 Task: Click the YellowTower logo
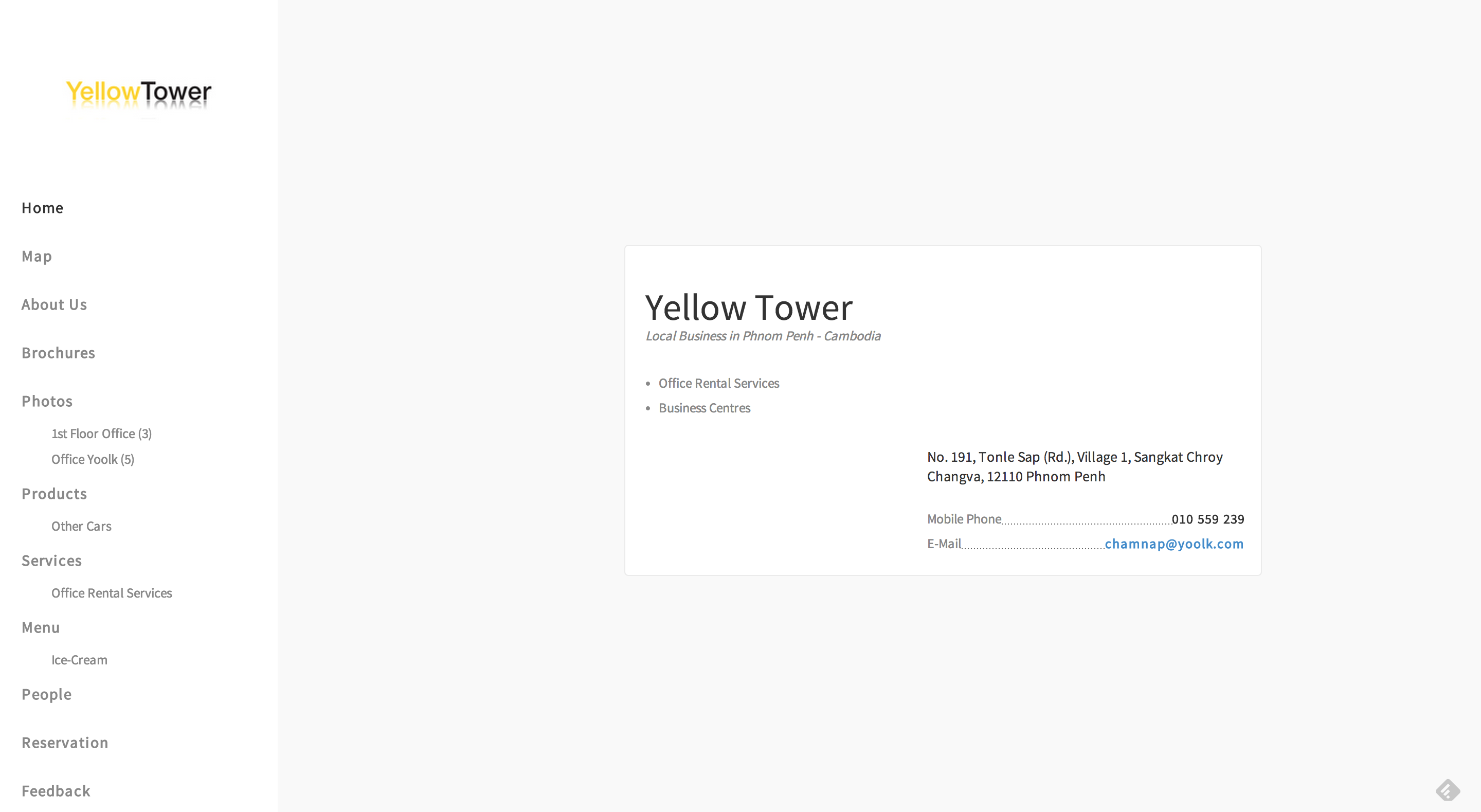click(138, 96)
